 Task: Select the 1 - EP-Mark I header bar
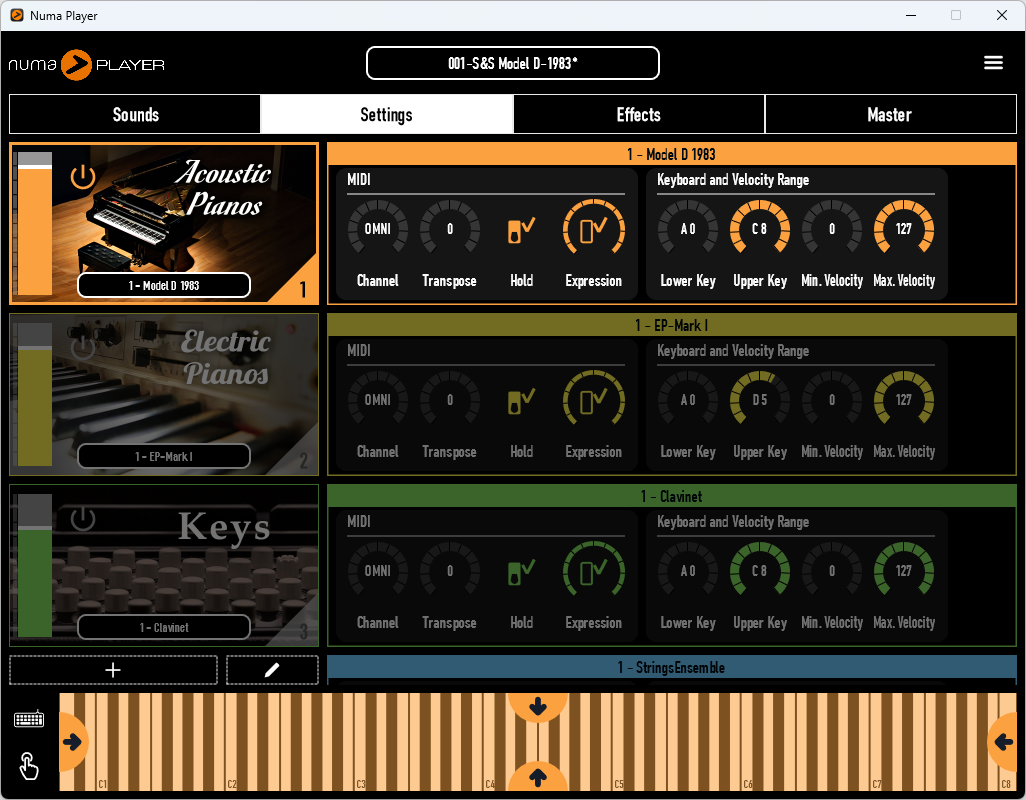671,325
